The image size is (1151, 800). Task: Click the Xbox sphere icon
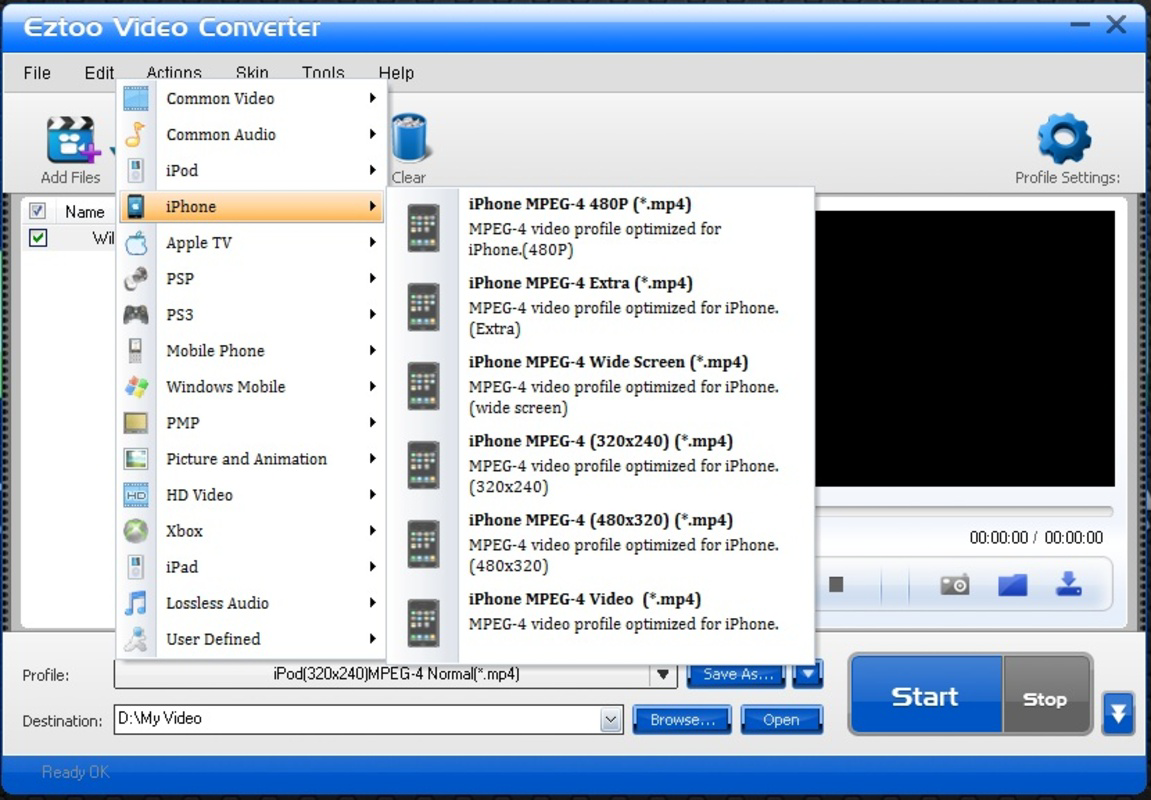click(136, 531)
